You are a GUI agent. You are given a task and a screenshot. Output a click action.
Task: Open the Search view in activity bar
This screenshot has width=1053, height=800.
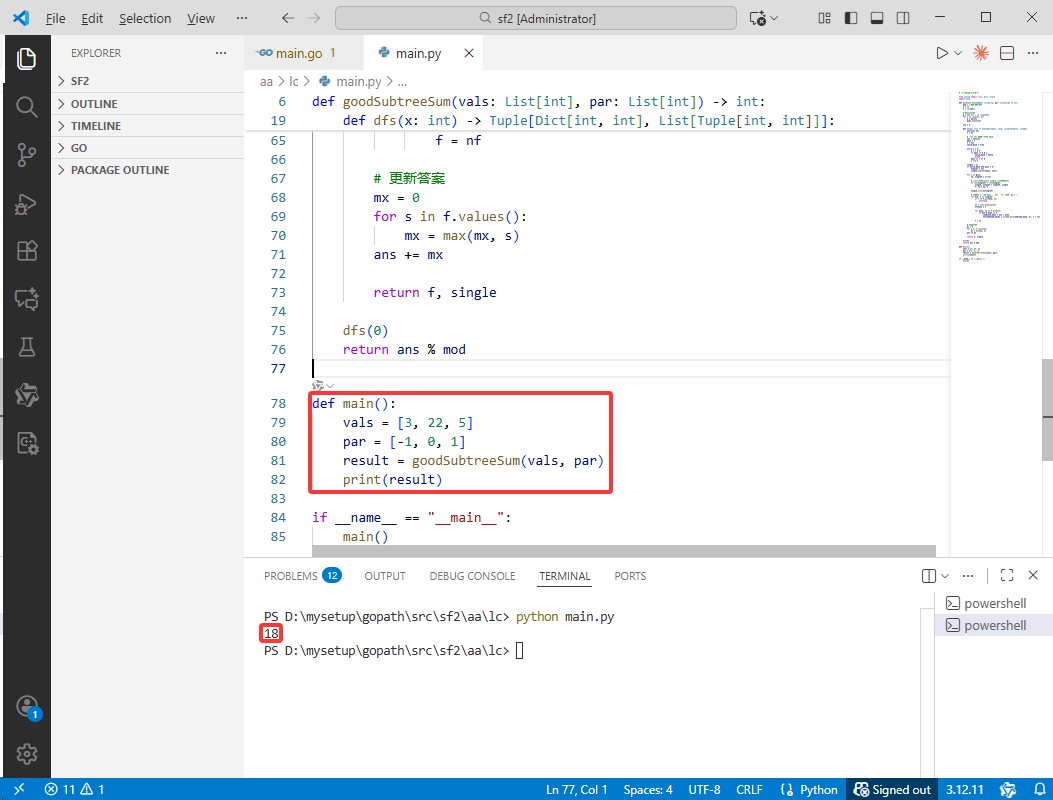pos(26,106)
